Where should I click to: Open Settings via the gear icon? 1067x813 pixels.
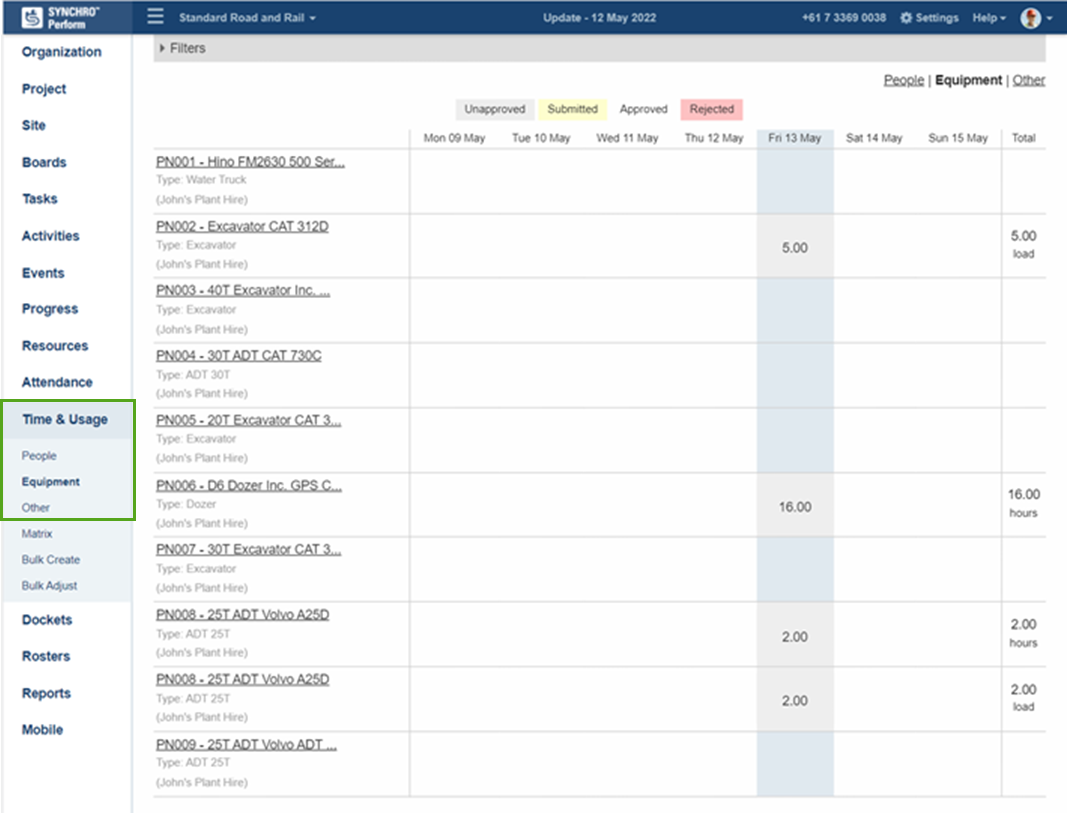(x=929, y=17)
